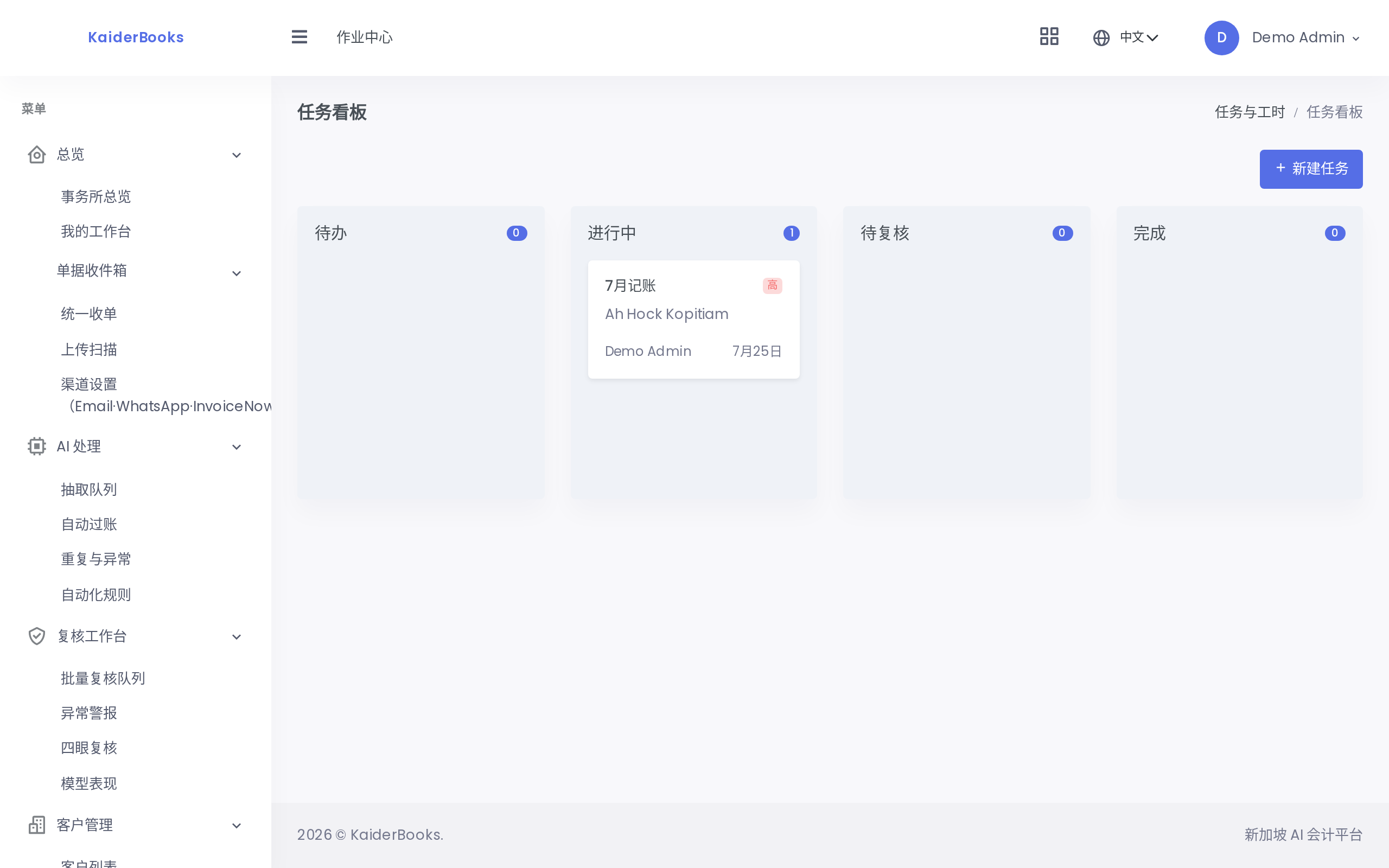Open 重复与异常 in the sidebar

coord(96,560)
